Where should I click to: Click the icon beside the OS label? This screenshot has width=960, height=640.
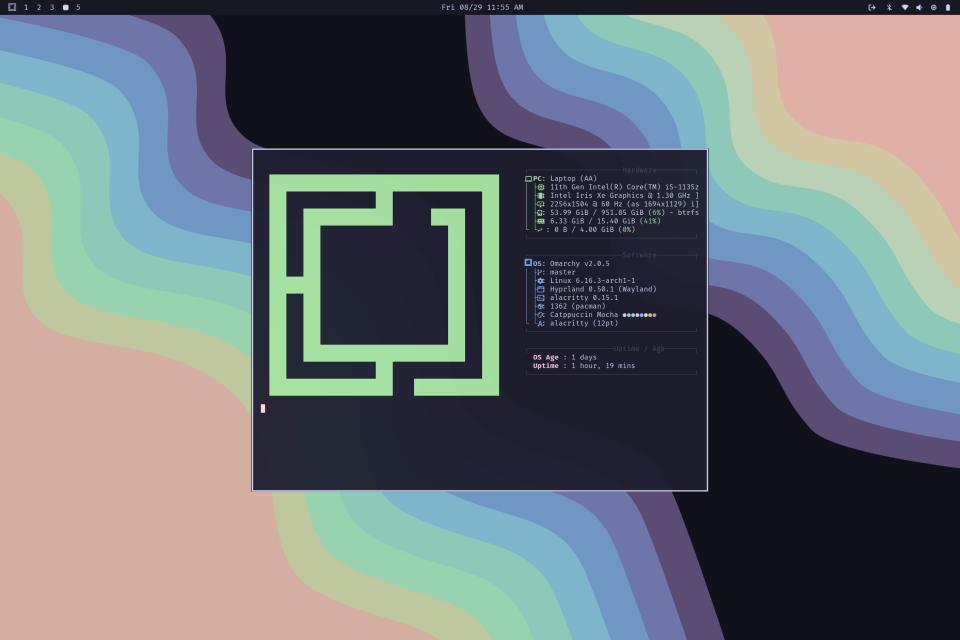528,263
